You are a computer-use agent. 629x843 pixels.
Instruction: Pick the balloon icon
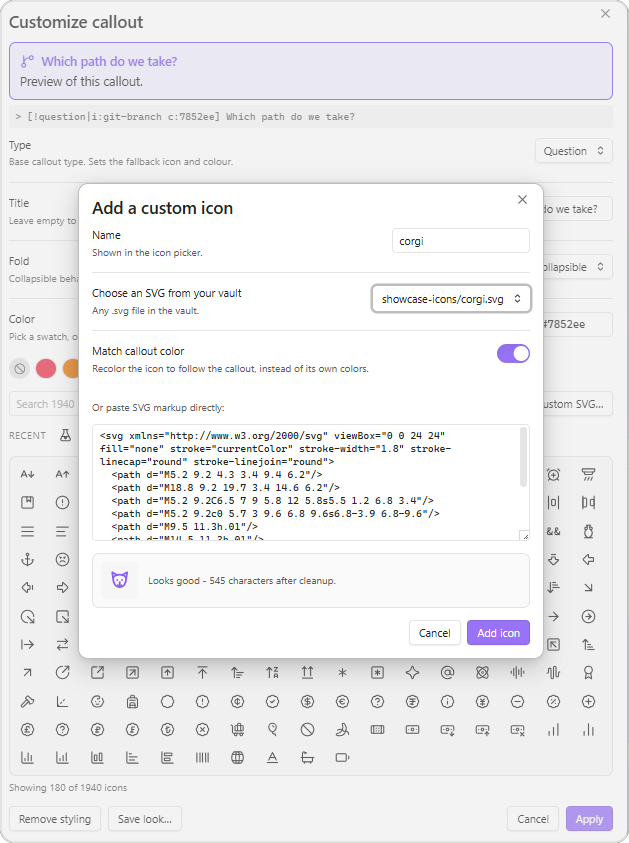coord(273,730)
